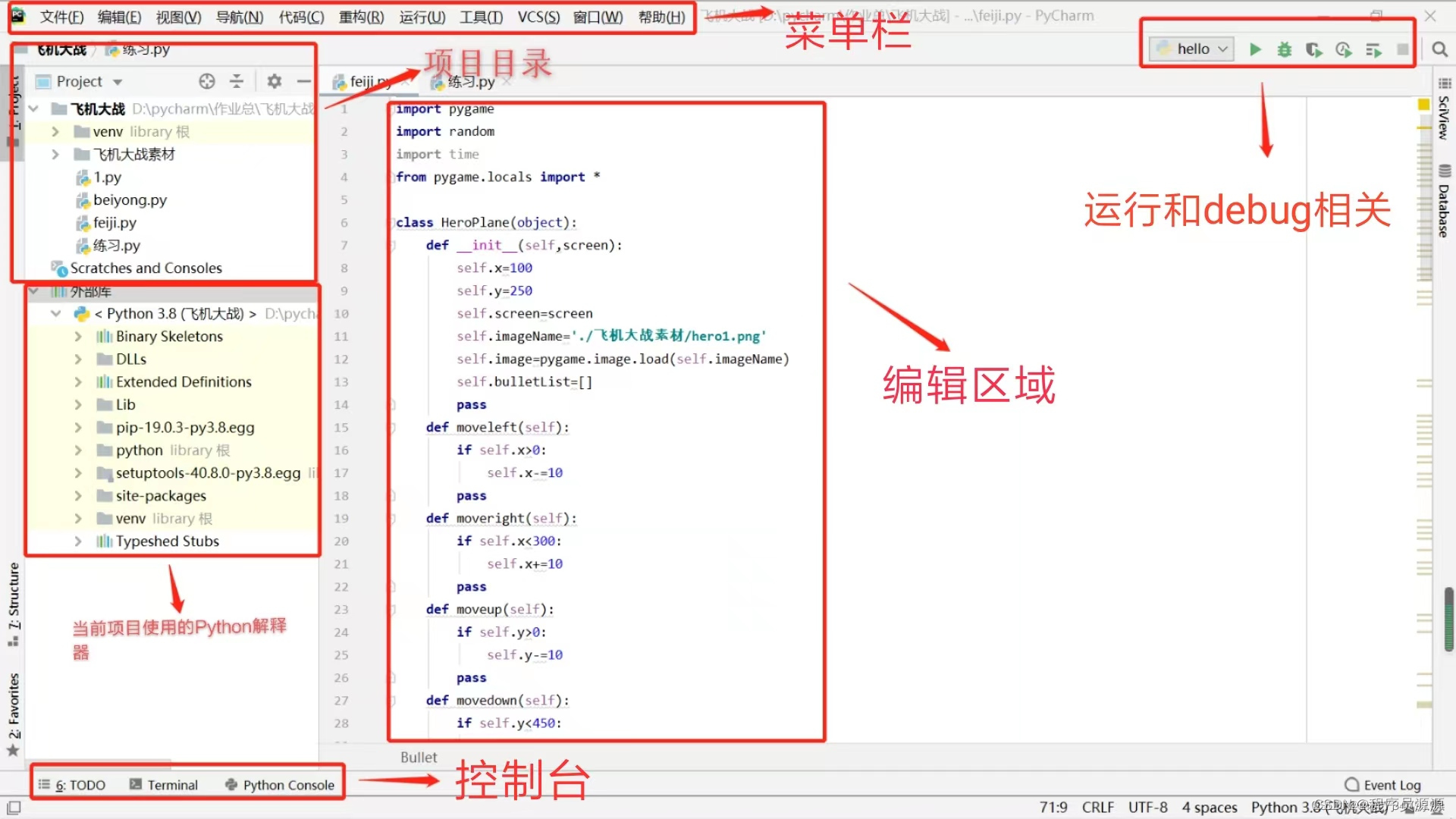This screenshot has width=1456, height=819.
Task: Open the 运行 menu item
Action: click(x=421, y=17)
